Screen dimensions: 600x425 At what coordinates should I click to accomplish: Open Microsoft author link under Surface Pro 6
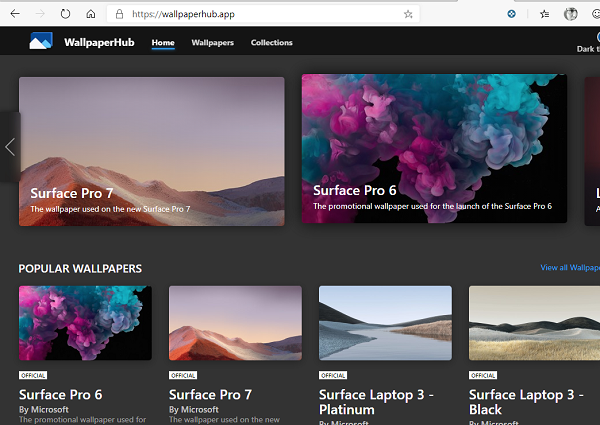50,409
